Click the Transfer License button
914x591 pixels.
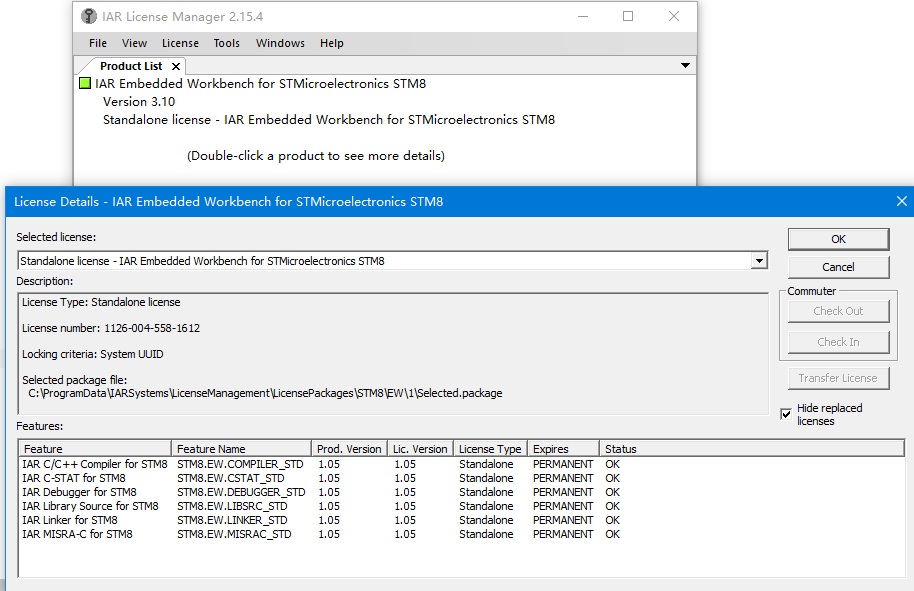click(x=838, y=378)
